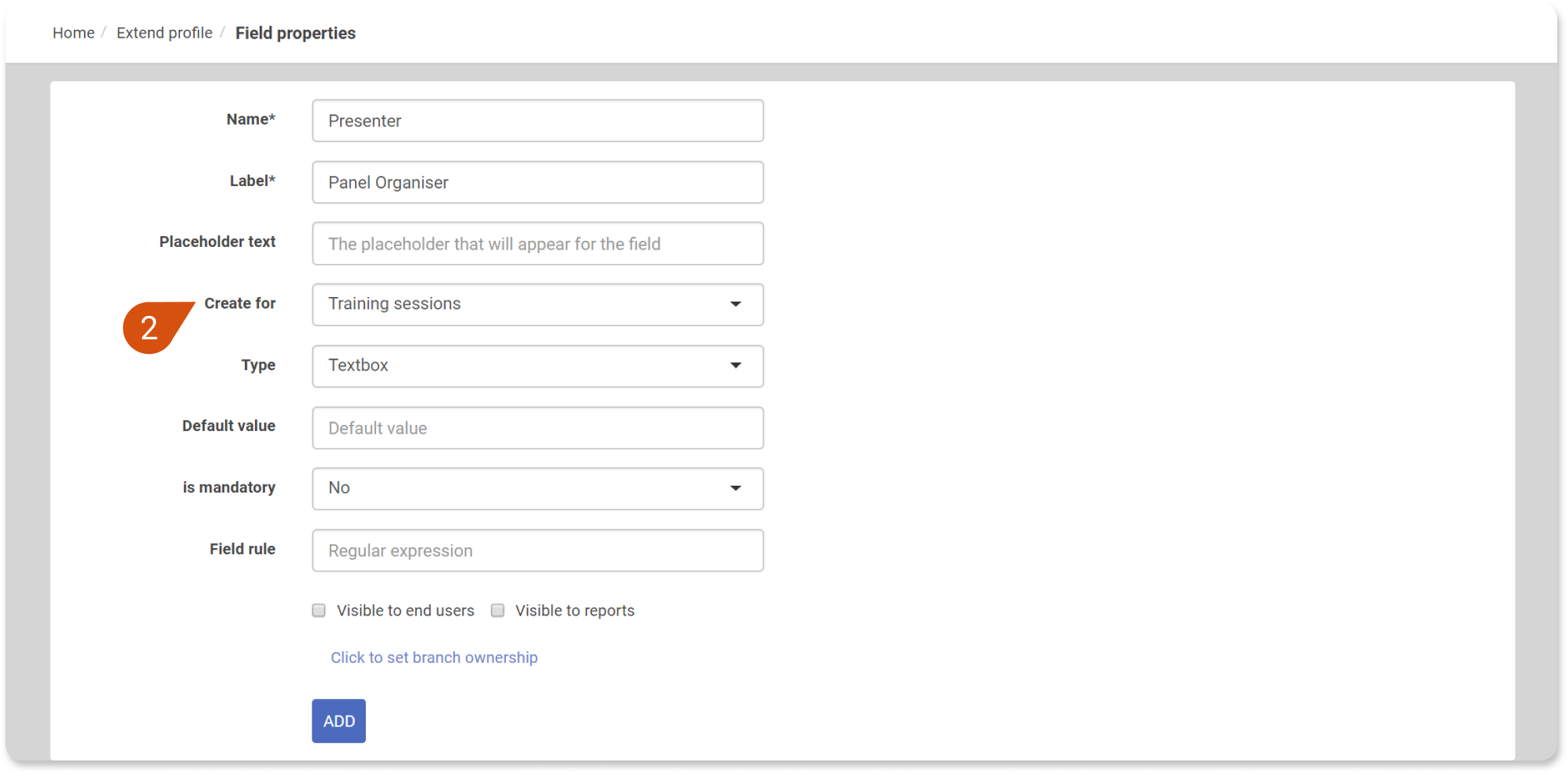
Task: Click the Label field with Panel Organiser
Action: pyautogui.click(x=538, y=182)
